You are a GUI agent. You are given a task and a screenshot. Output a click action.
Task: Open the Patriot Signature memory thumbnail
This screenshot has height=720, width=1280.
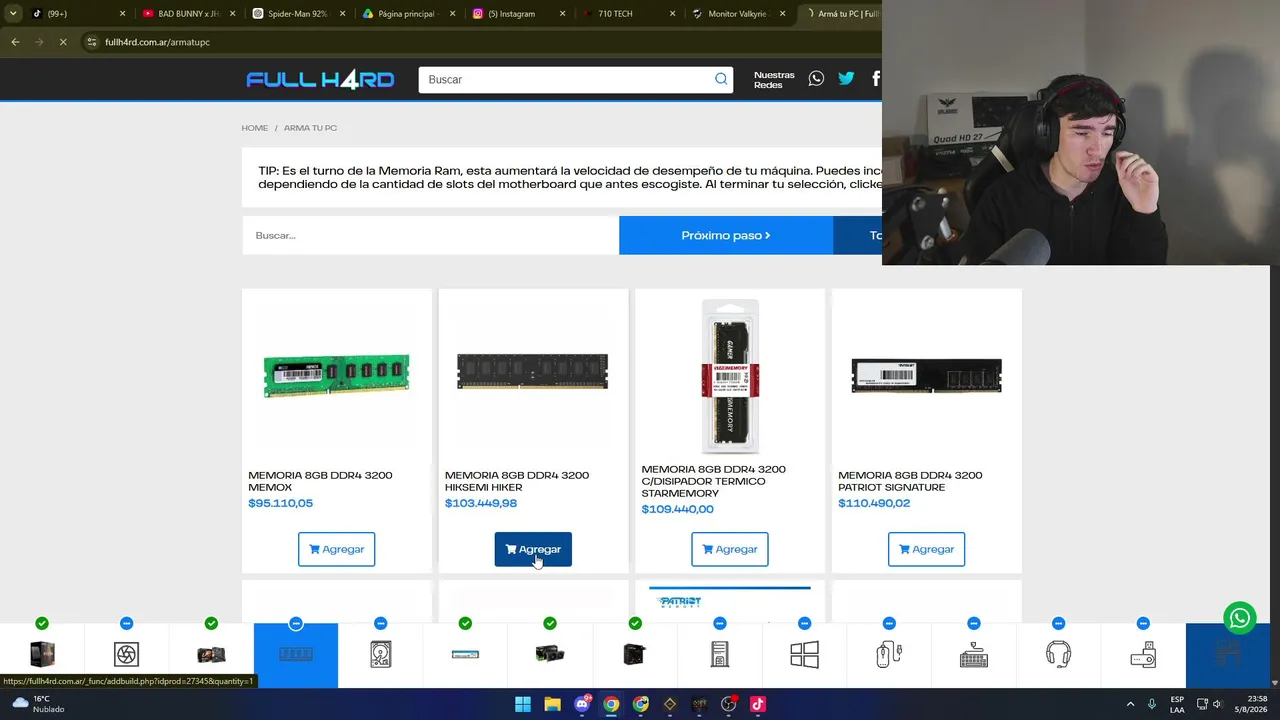(x=926, y=376)
